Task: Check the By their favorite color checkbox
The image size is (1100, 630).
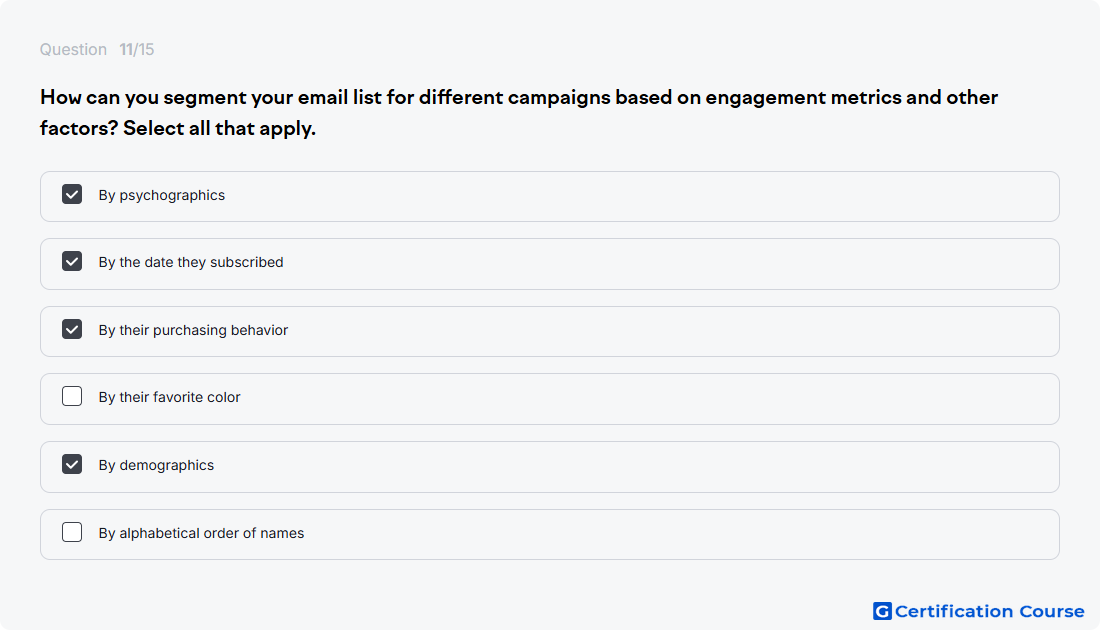Action: point(72,396)
